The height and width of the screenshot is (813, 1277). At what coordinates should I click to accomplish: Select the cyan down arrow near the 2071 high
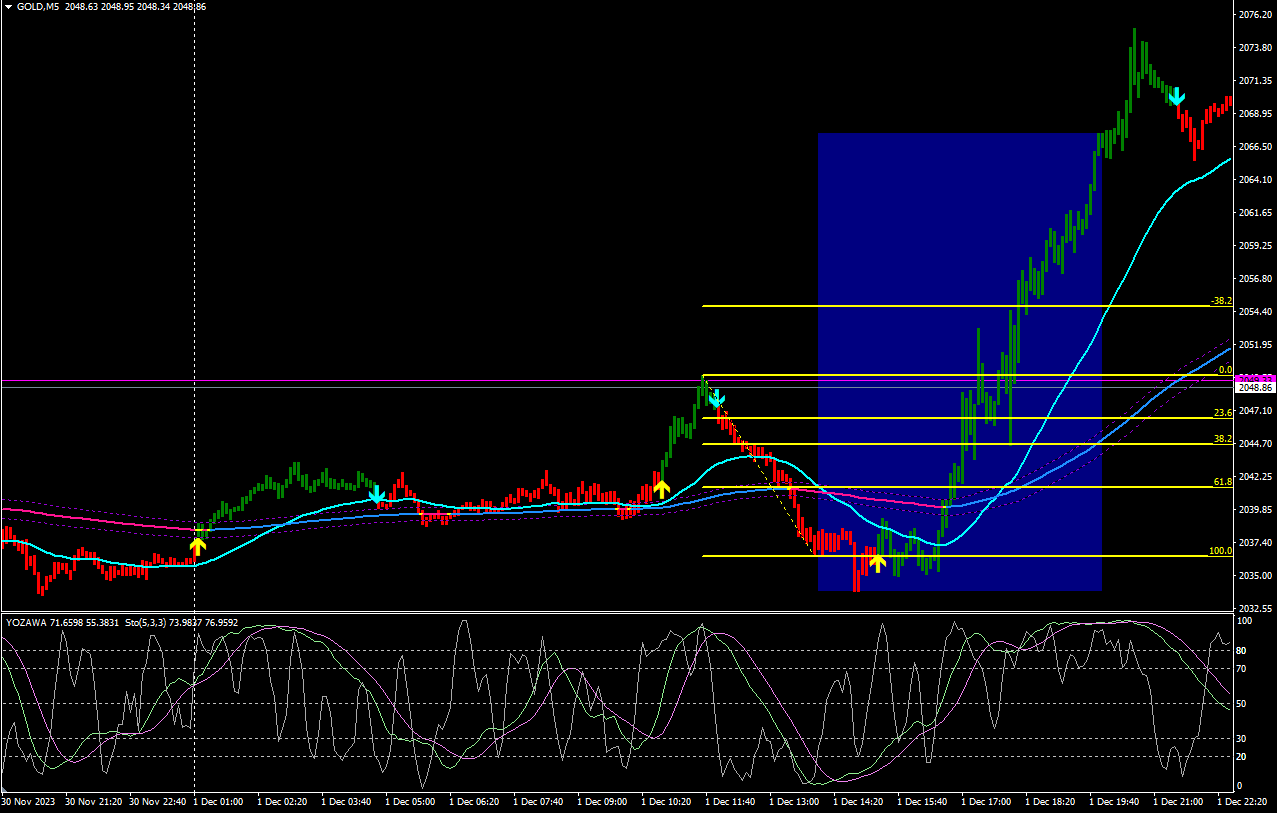click(1176, 96)
